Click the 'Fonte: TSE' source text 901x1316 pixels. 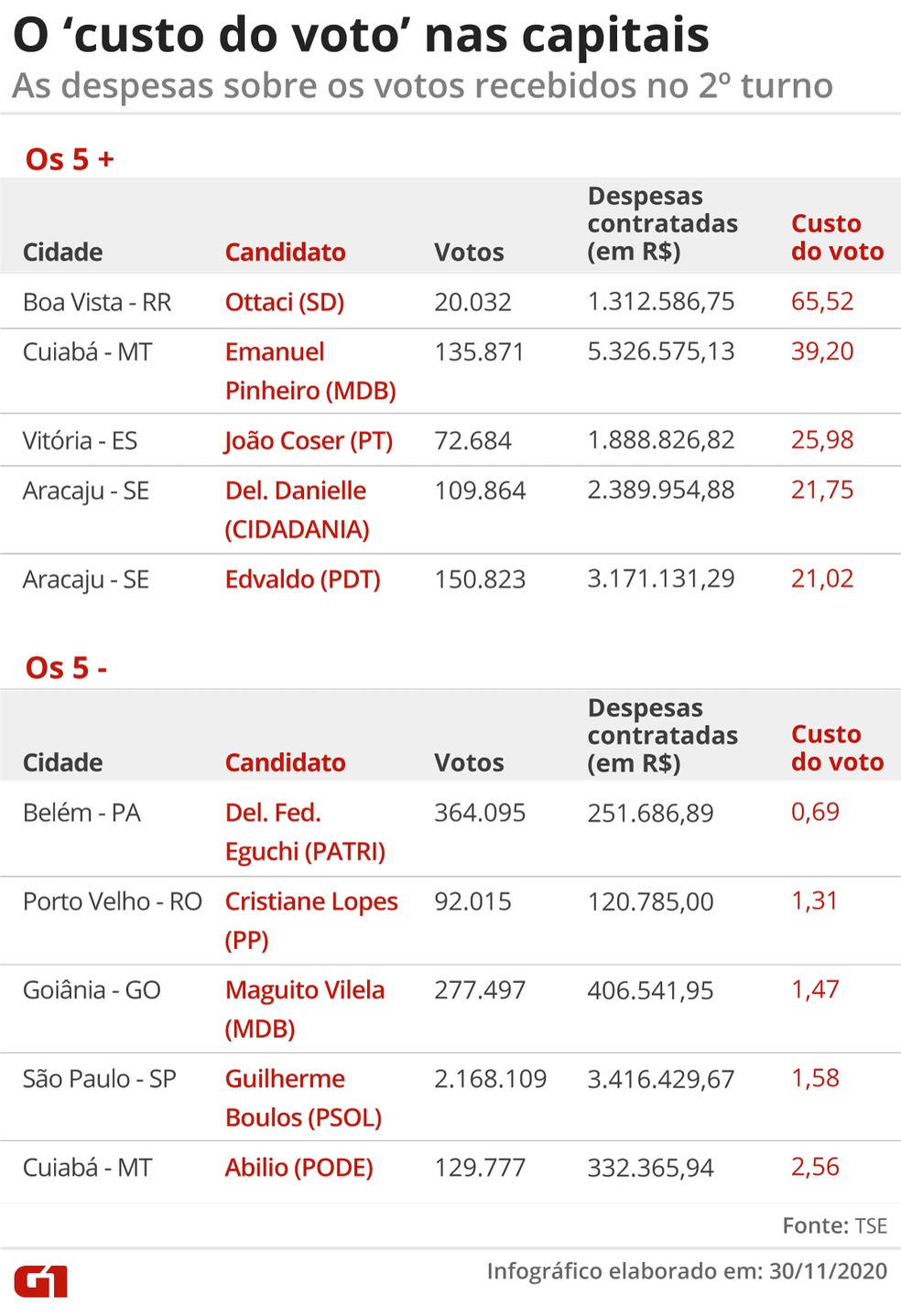pyautogui.click(x=834, y=1225)
